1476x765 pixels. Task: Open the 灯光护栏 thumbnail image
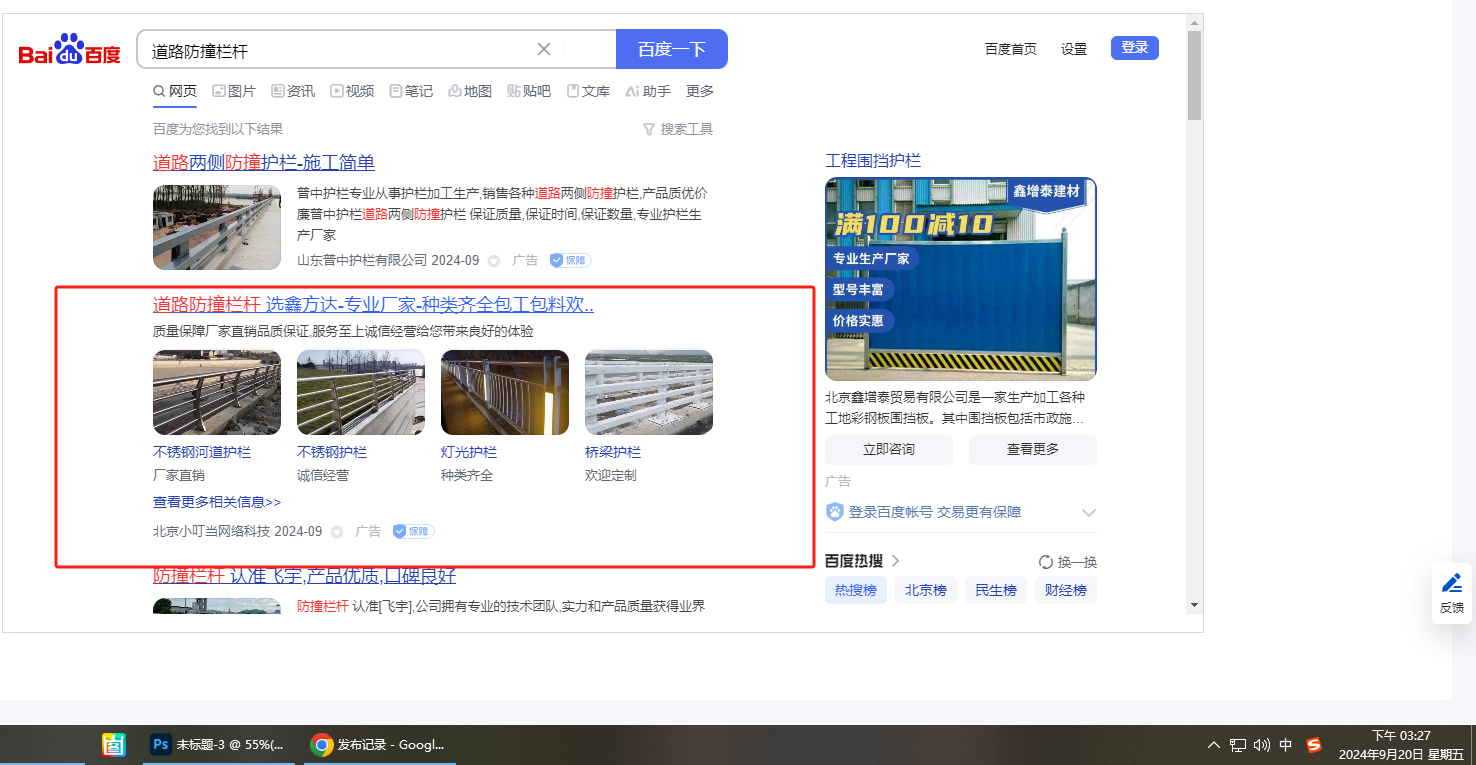click(x=505, y=392)
